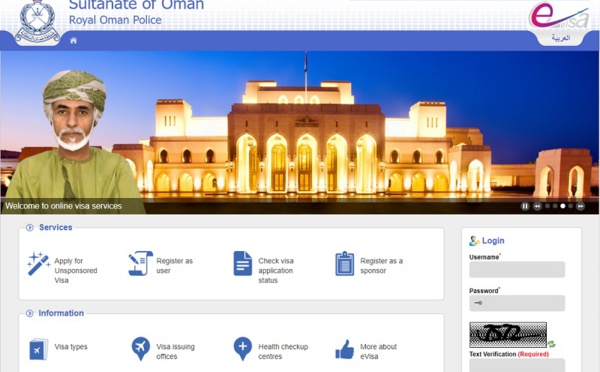Select the first slideshow dot
The width and height of the screenshot is (600, 372).
[548, 206]
